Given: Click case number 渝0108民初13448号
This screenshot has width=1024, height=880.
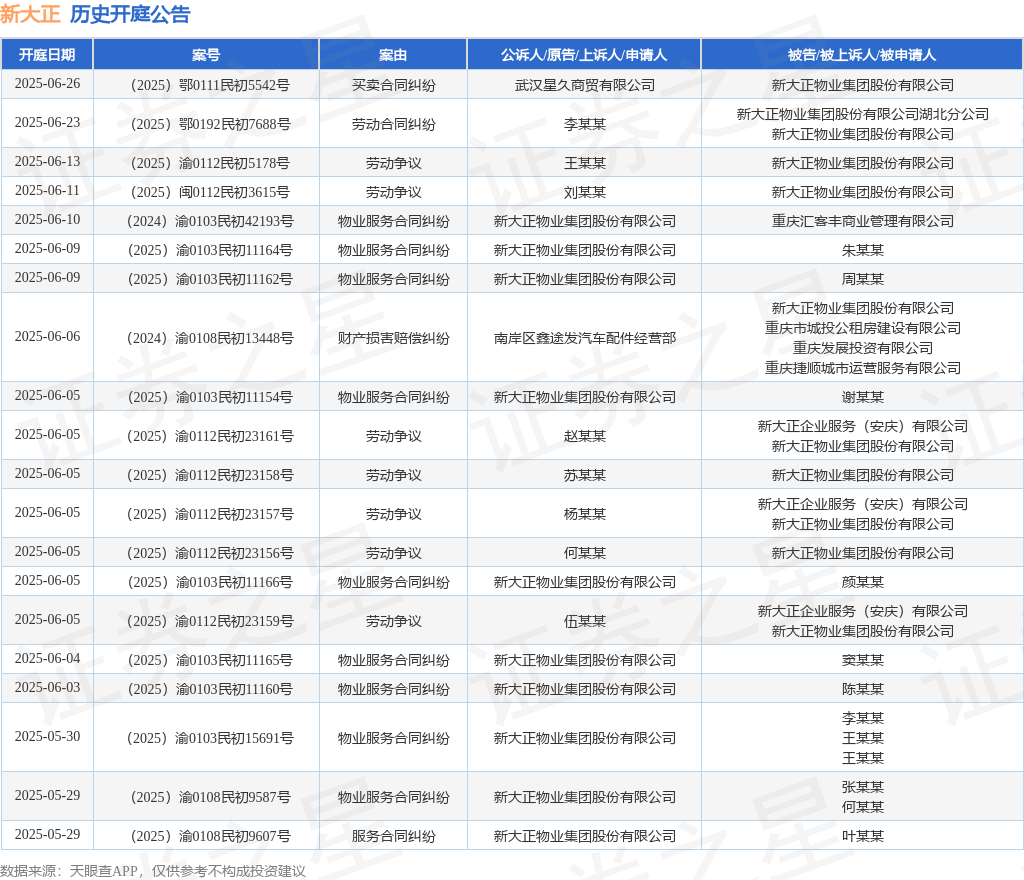Looking at the screenshot, I should [210, 338].
